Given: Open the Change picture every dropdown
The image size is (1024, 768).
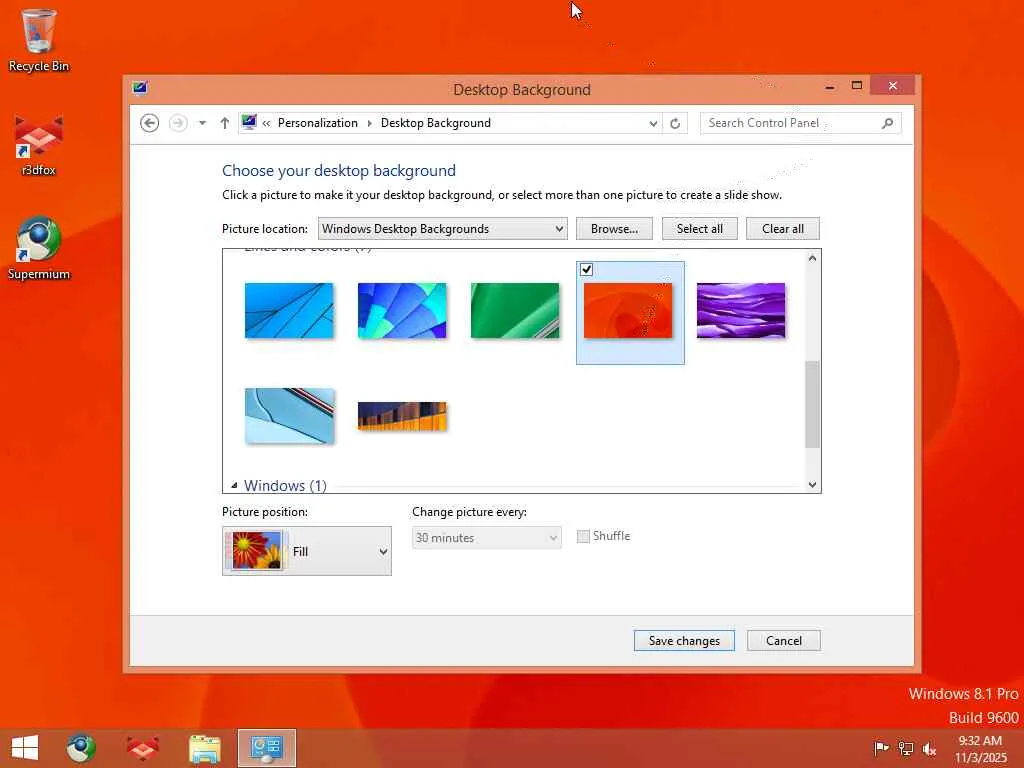Looking at the screenshot, I should (487, 537).
